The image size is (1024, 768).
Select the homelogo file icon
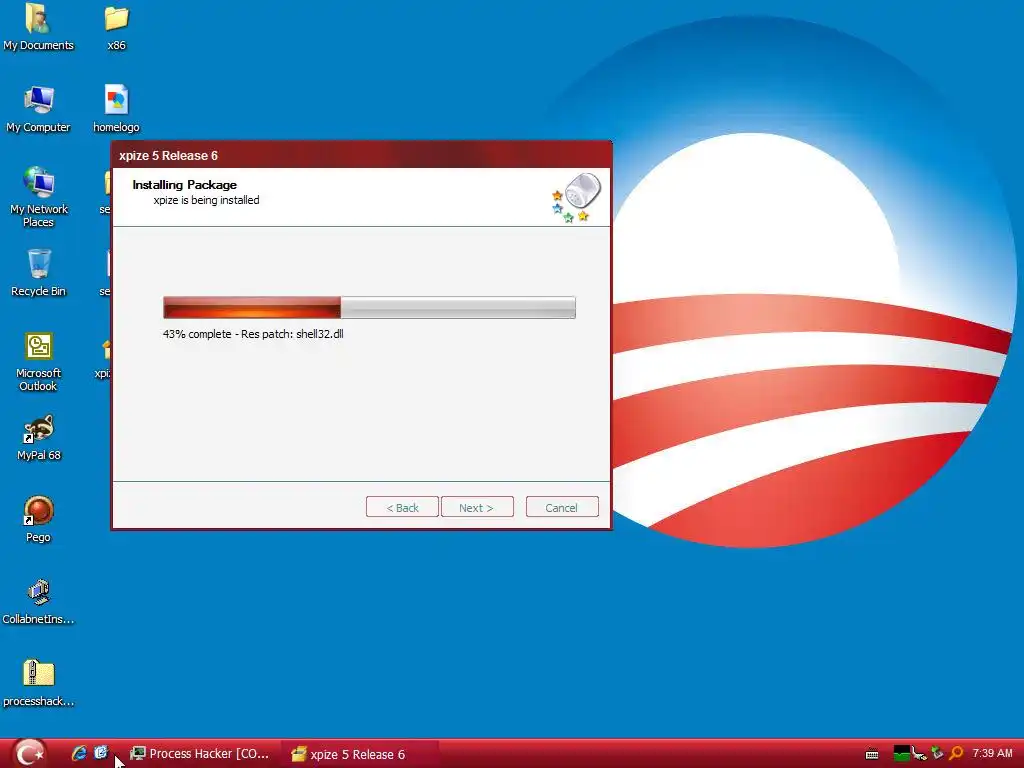(116, 109)
